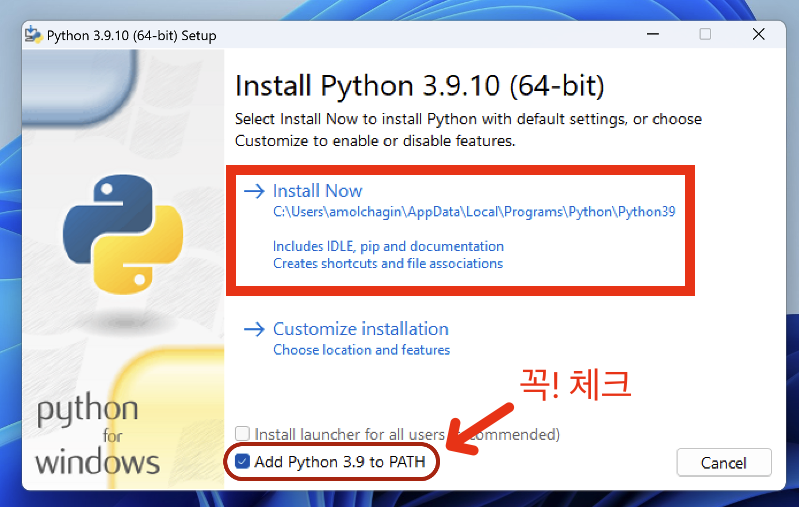Image resolution: width=799 pixels, height=507 pixels.
Task: Click 'Creates shortcuts and file associations' text
Action: [388, 263]
